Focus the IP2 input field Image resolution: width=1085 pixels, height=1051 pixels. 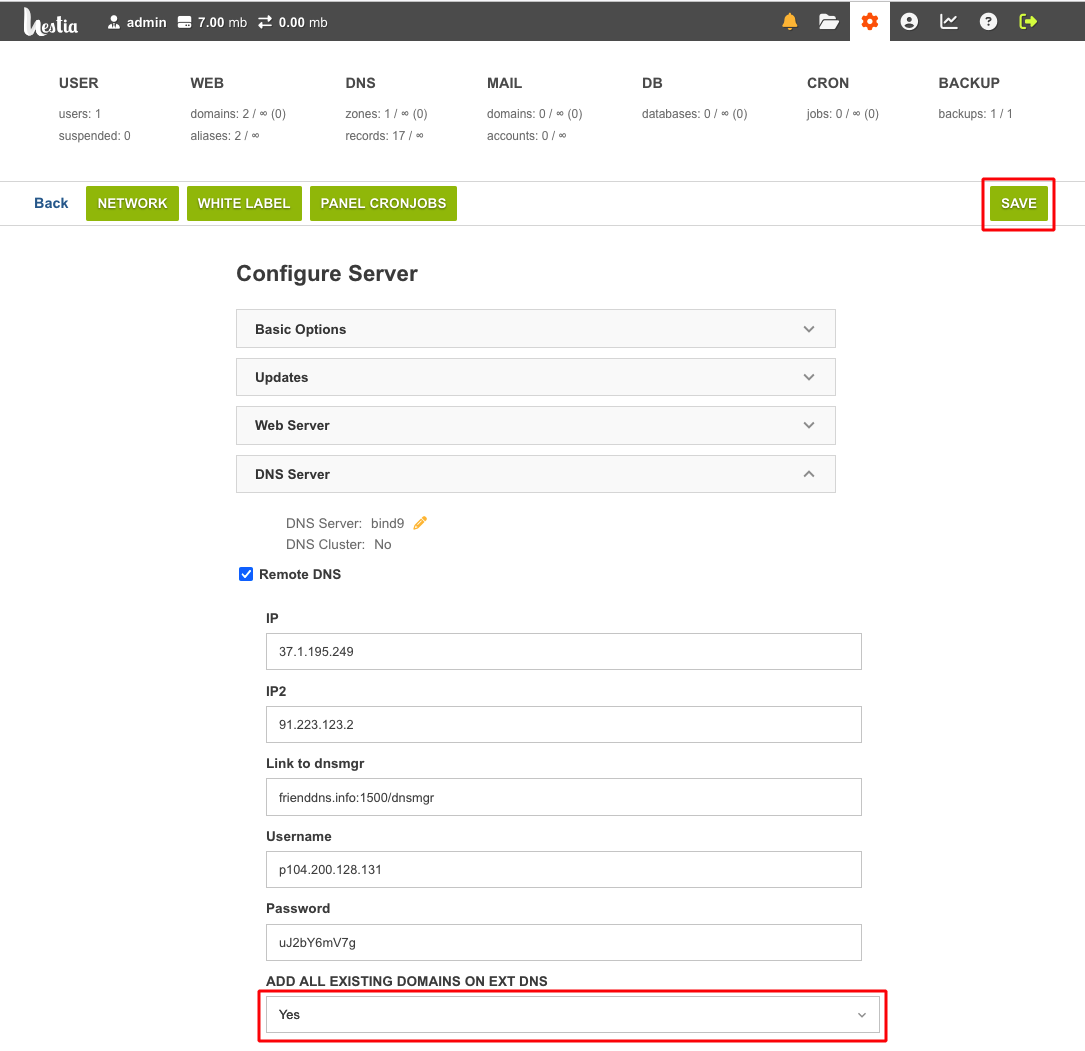[x=563, y=724]
